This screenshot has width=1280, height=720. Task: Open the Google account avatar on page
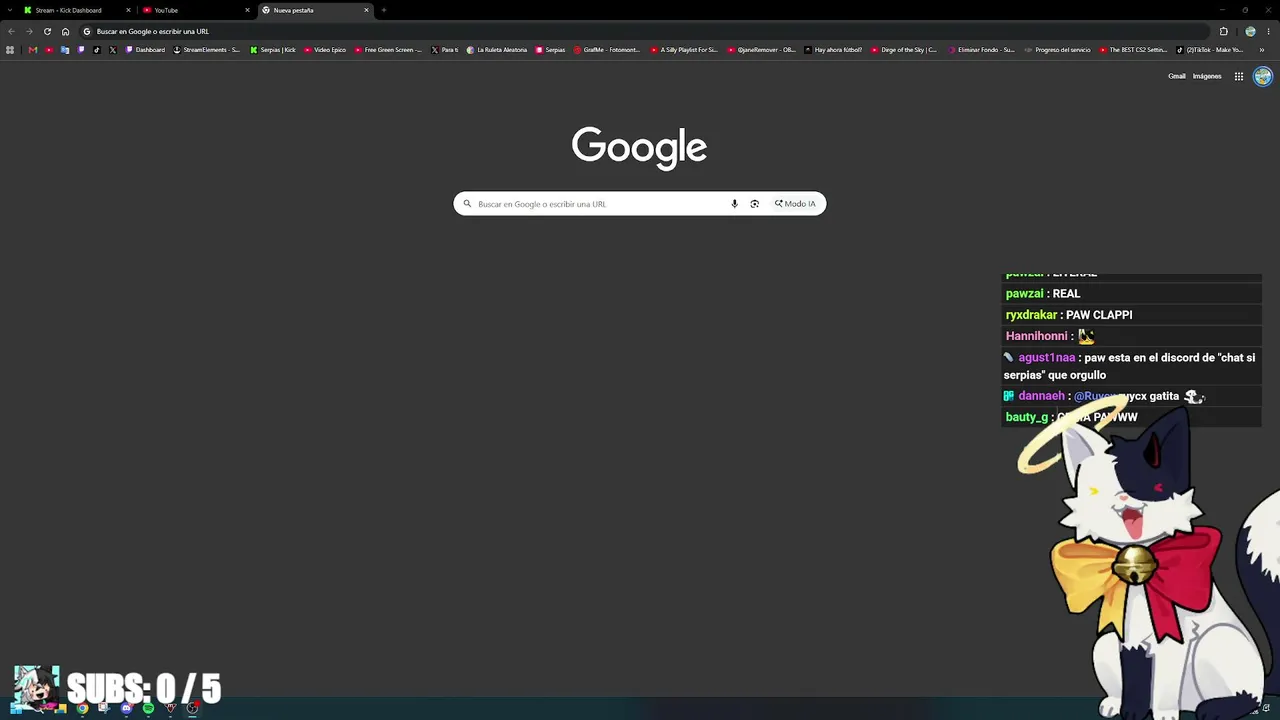[1263, 77]
